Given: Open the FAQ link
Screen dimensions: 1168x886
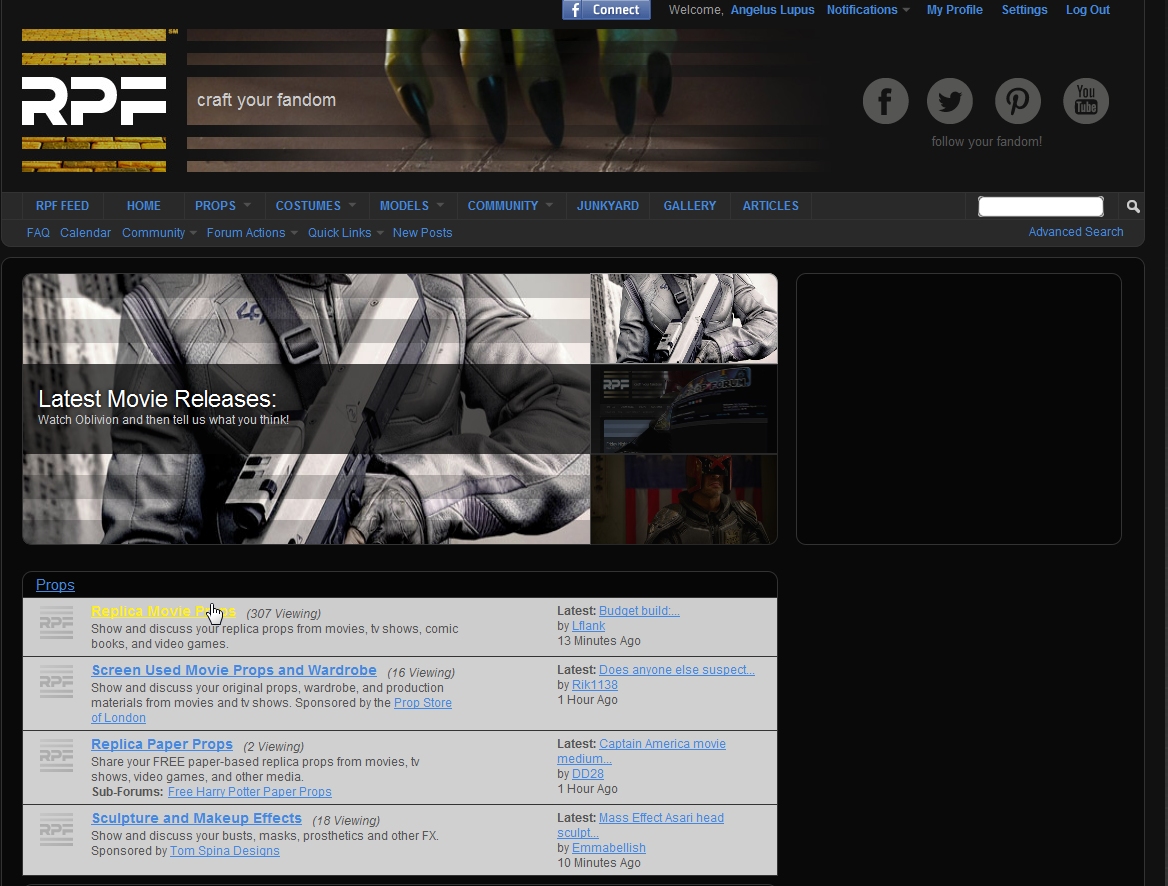Looking at the screenshot, I should pyautogui.click(x=38, y=232).
